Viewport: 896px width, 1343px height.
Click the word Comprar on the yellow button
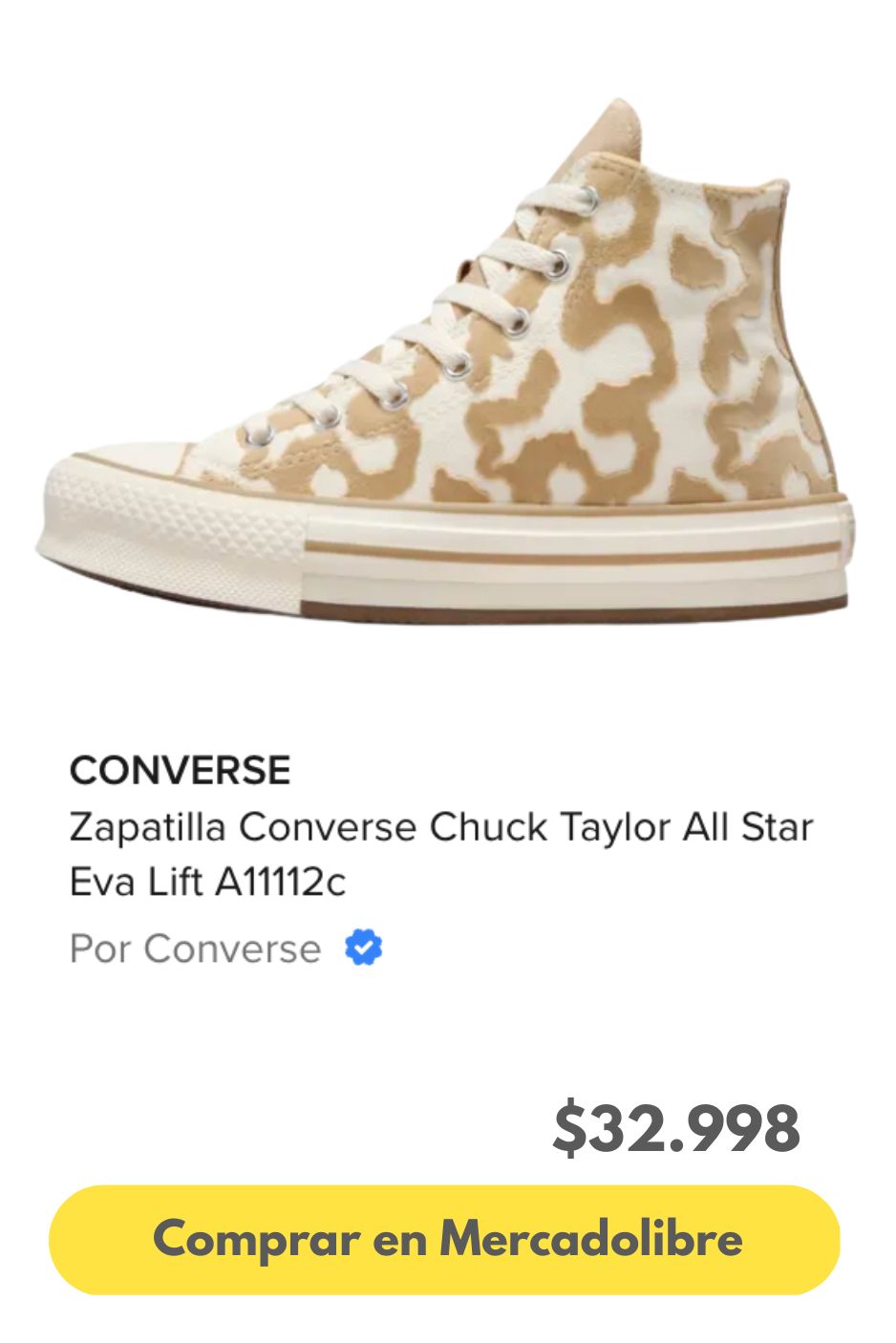point(254,1240)
